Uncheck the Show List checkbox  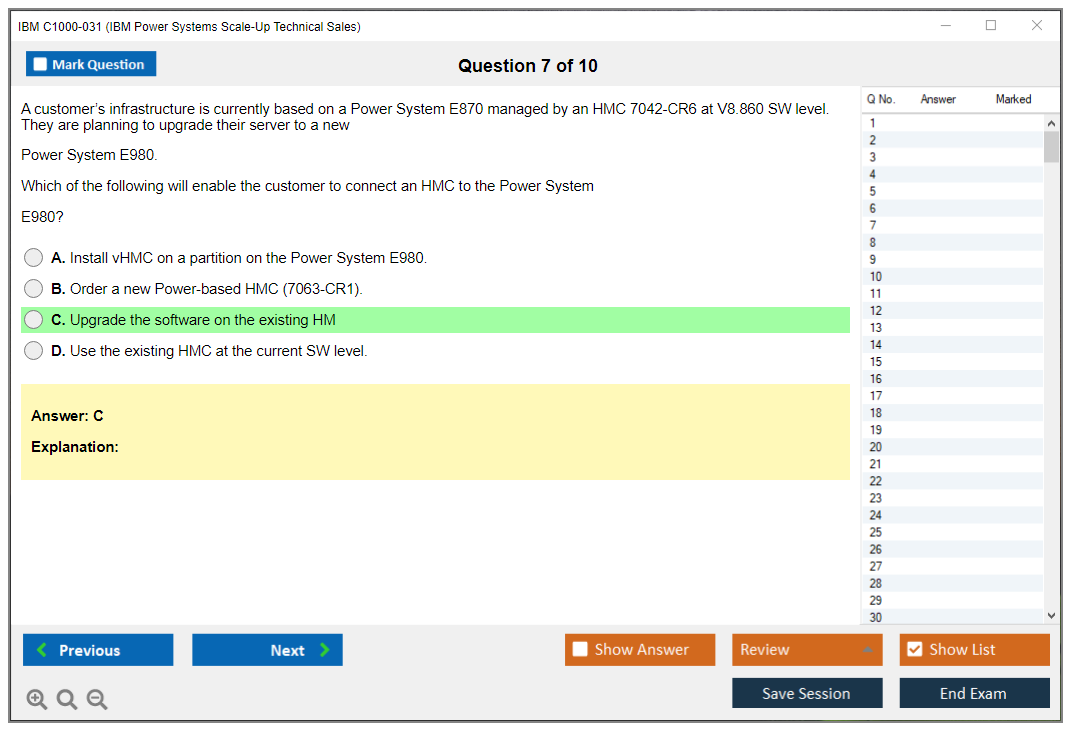tap(914, 650)
